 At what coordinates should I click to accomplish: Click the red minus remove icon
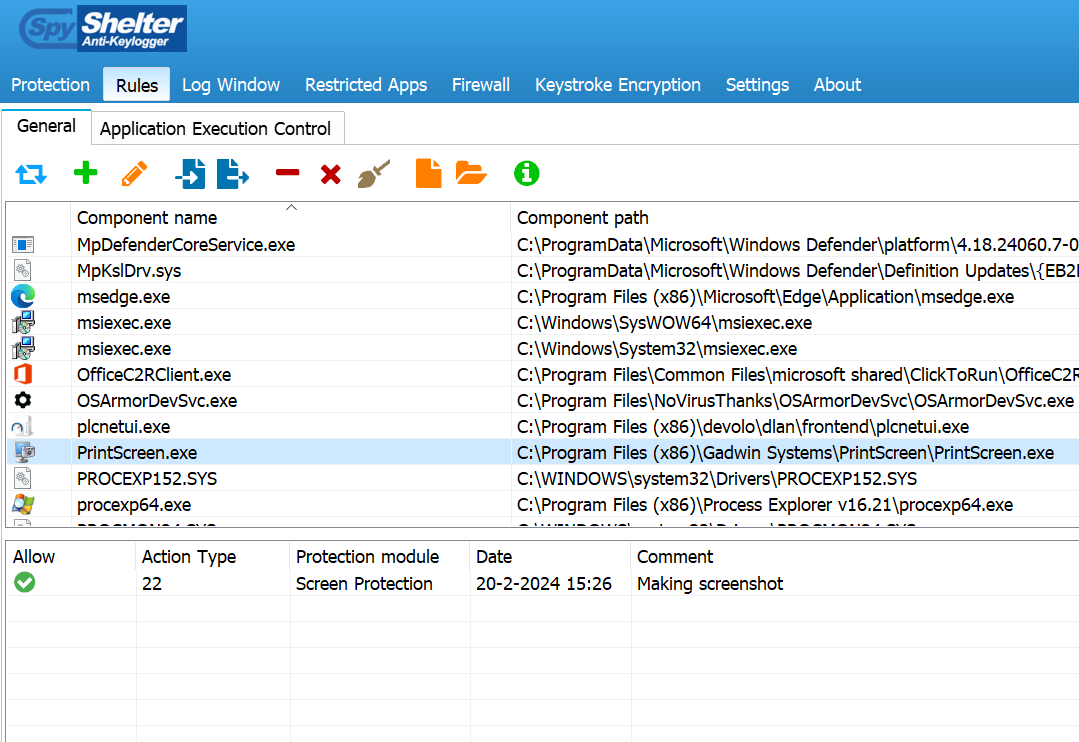(287, 174)
